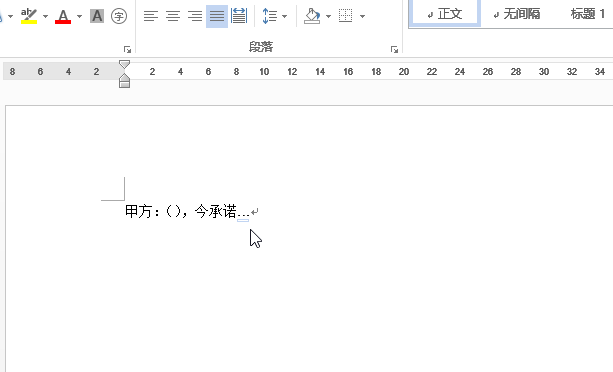This screenshot has width=613, height=372.
Task: Open font color dropdown arrow
Action: tap(79, 16)
